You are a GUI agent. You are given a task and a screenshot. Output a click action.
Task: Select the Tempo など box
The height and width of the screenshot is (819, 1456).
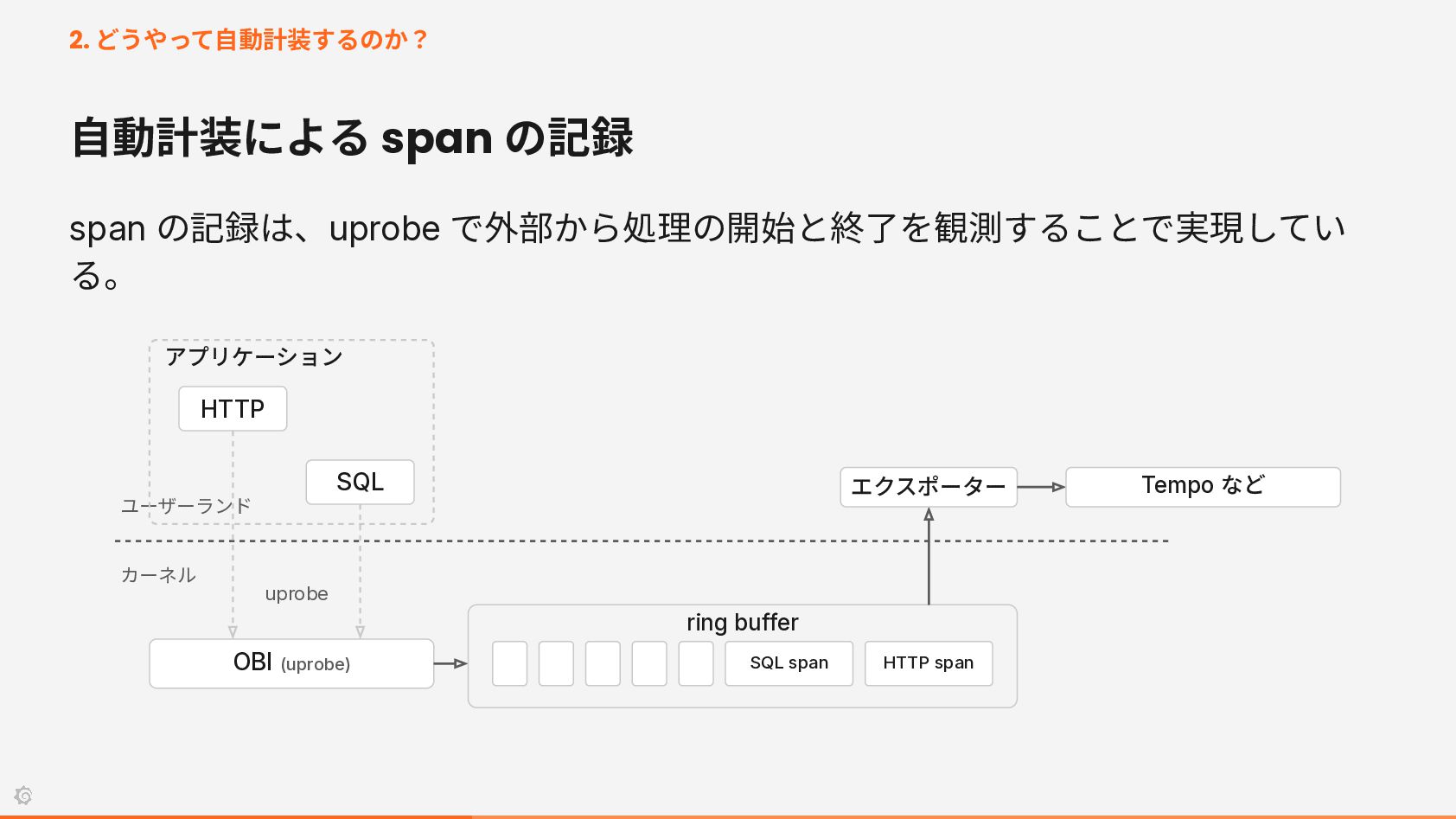coord(1203,487)
